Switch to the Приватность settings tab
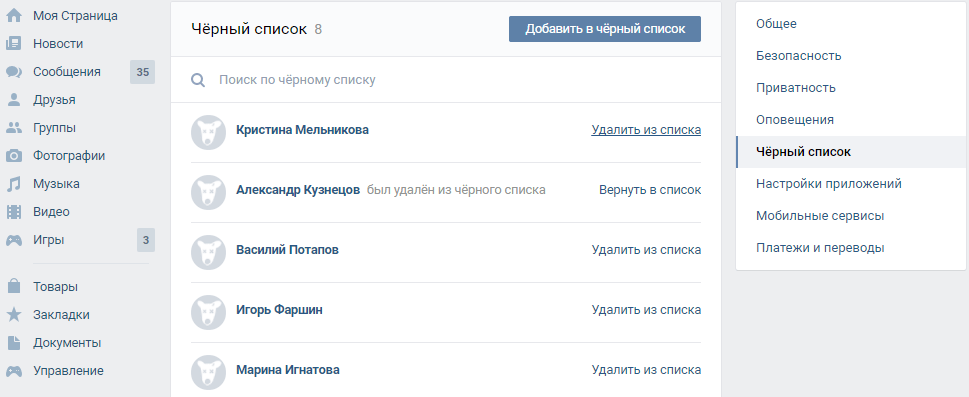The height and width of the screenshot is (397, 969). pyautogui.click(x=795, y=88)
